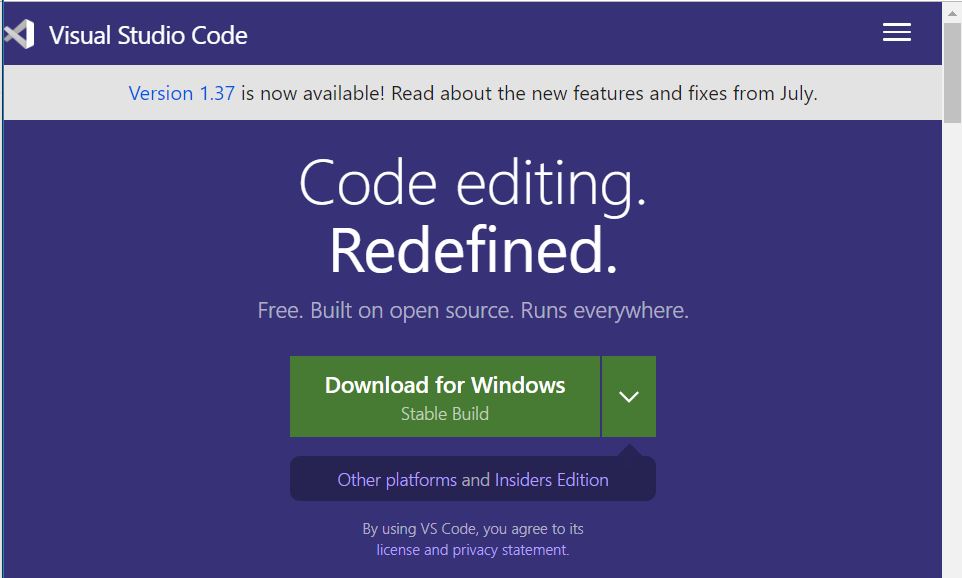Screen dimensions: 962x578
Task: Click the Visual Studio Code title text
Action: 148,35
